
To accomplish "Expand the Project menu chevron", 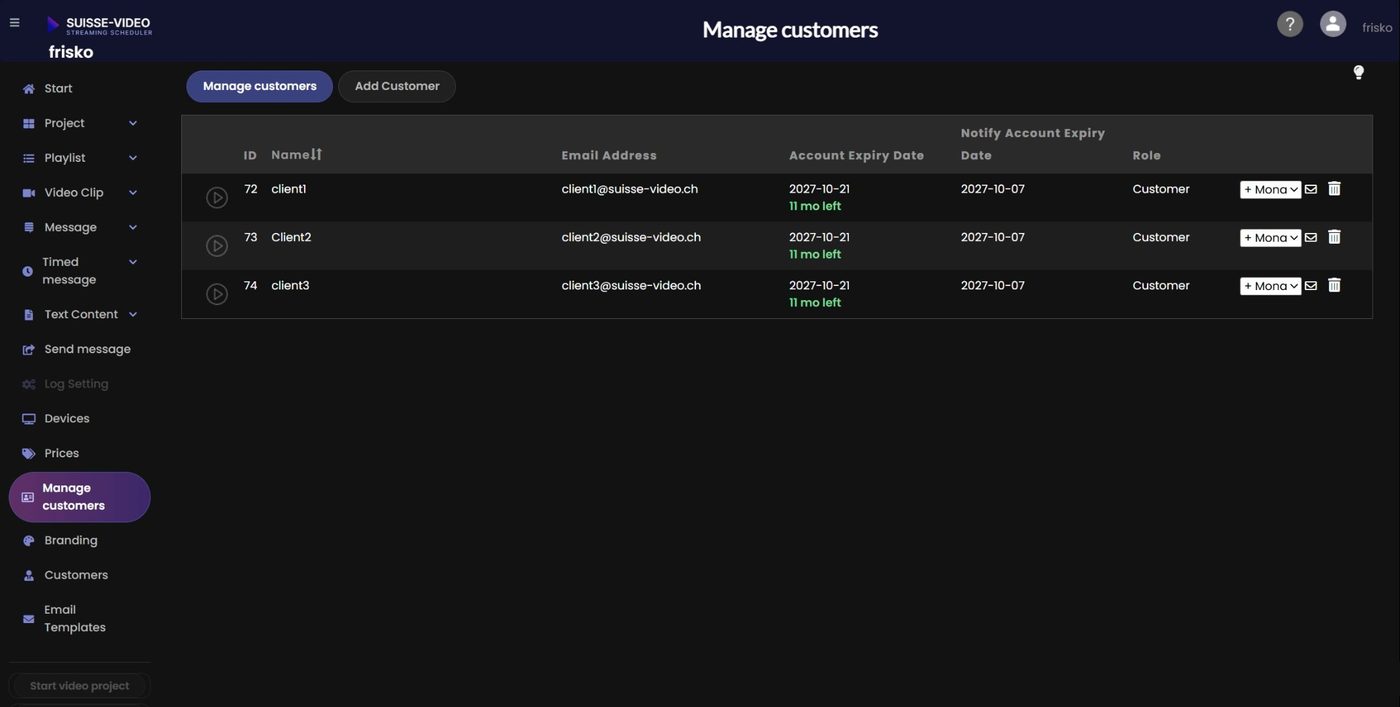I will 133,123.
